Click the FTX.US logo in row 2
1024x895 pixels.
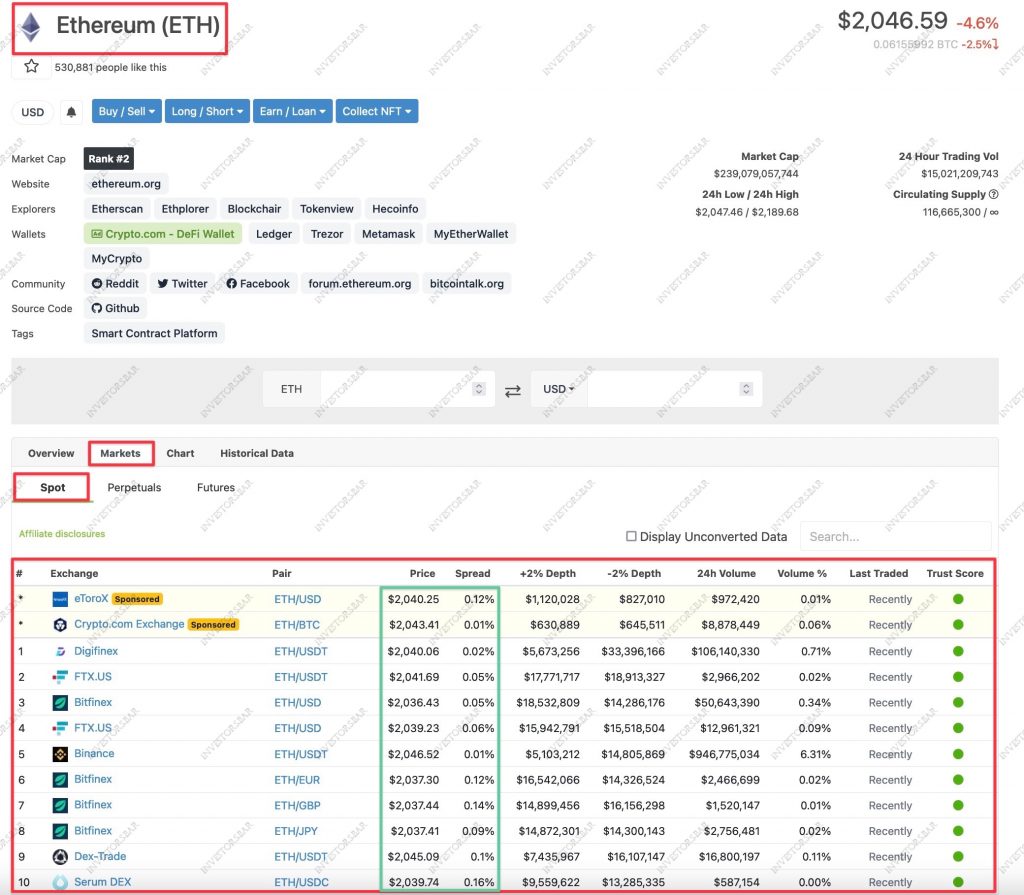pos(60,677)
